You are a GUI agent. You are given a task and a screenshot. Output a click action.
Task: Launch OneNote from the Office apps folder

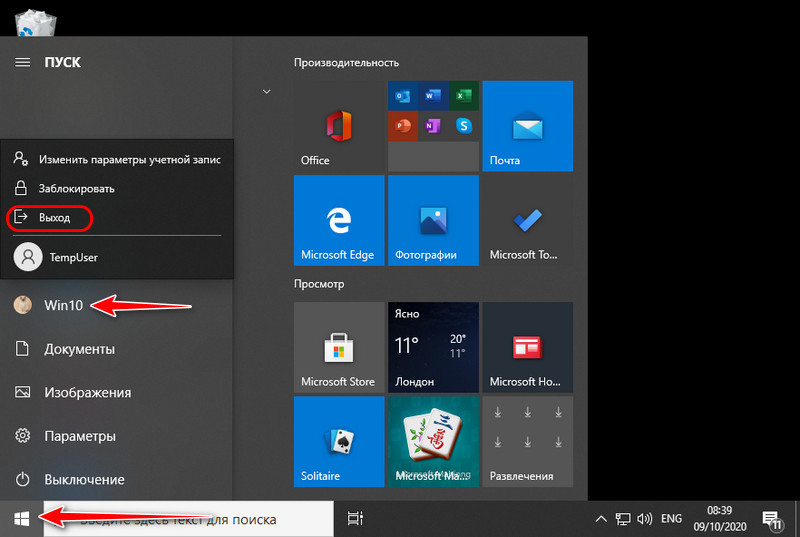tap(433, 125)
